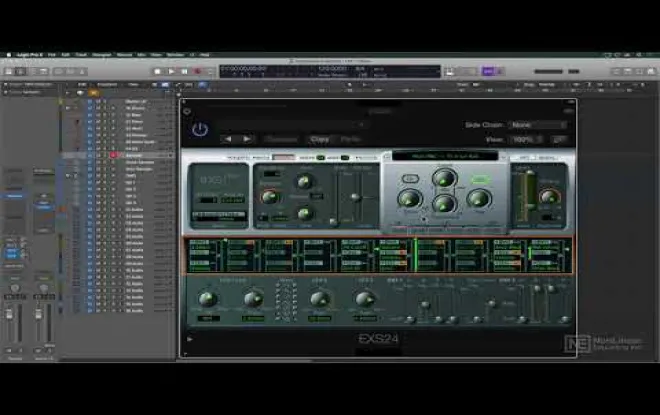The width and height of the screenshot is (660, 415).
Task: Click the Compare button
Action: click(x=281, y=139)
